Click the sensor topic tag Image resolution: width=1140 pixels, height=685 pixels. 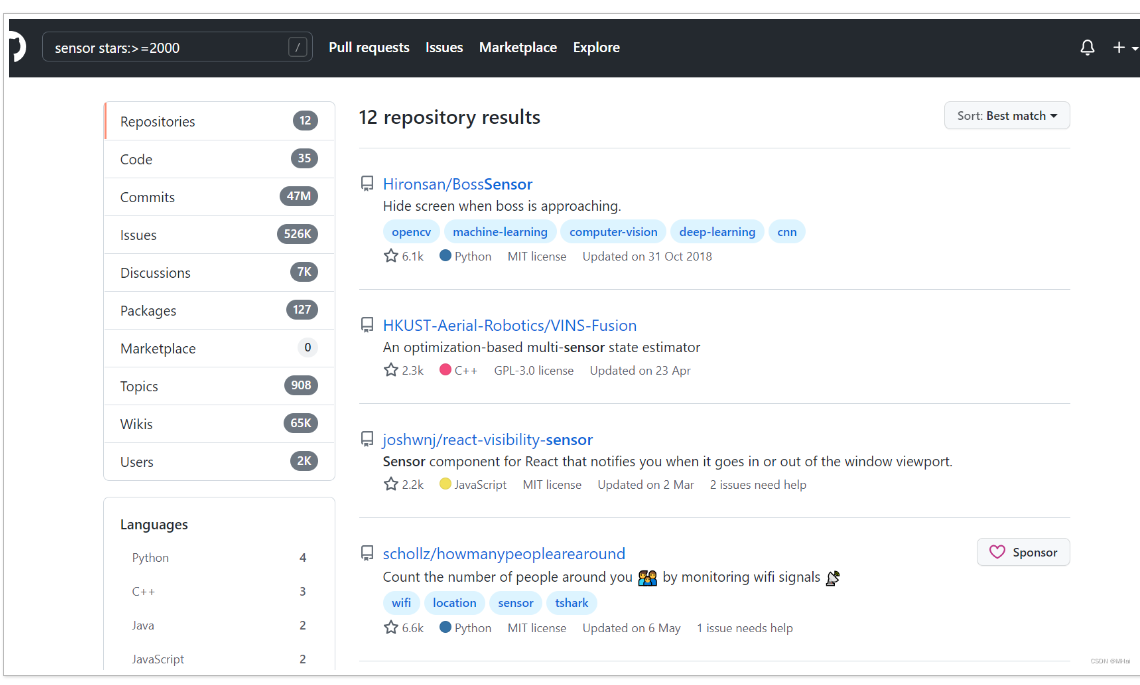(515, 603)
